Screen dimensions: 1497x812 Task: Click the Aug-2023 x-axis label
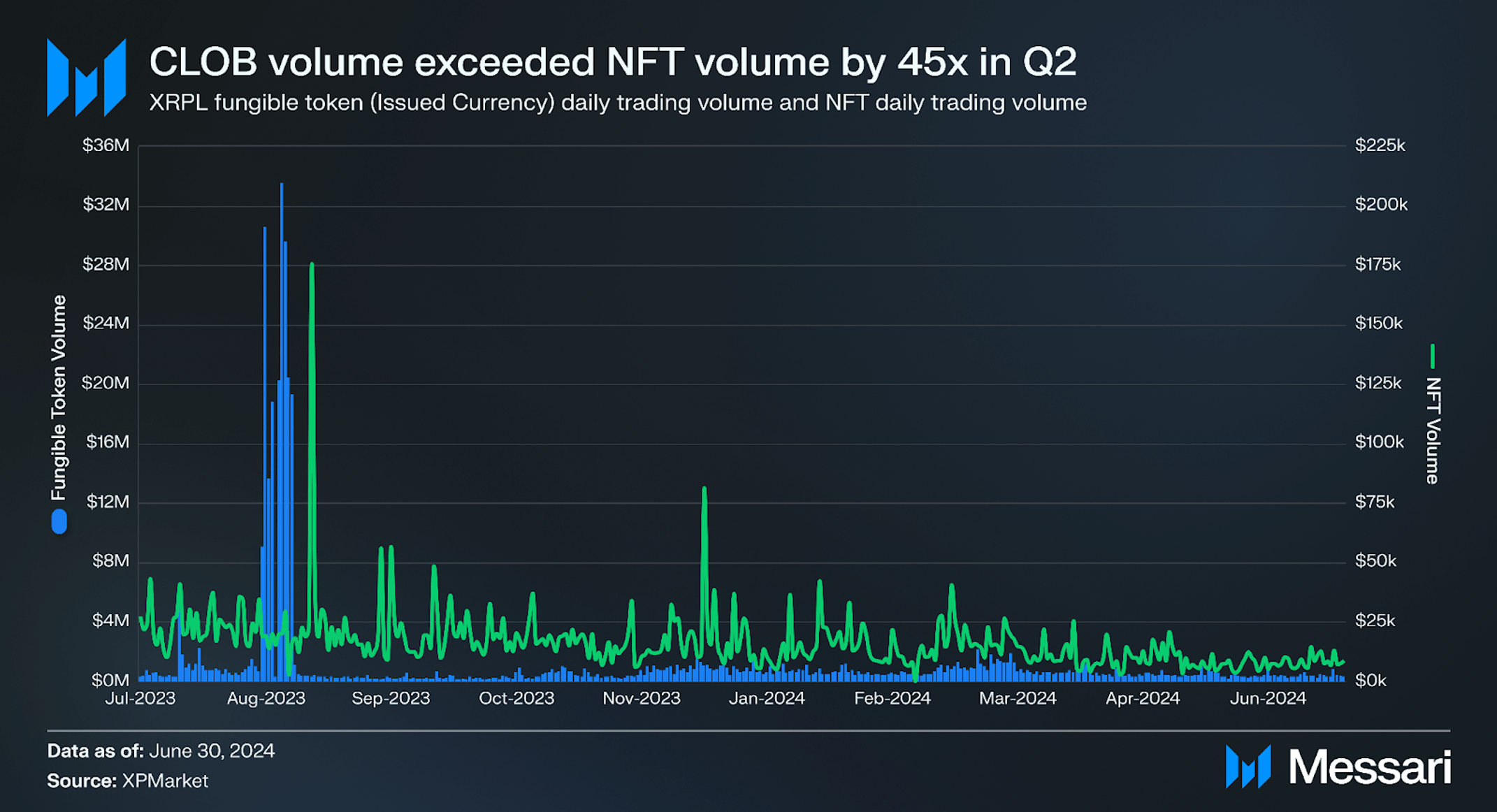pos(266,698)
